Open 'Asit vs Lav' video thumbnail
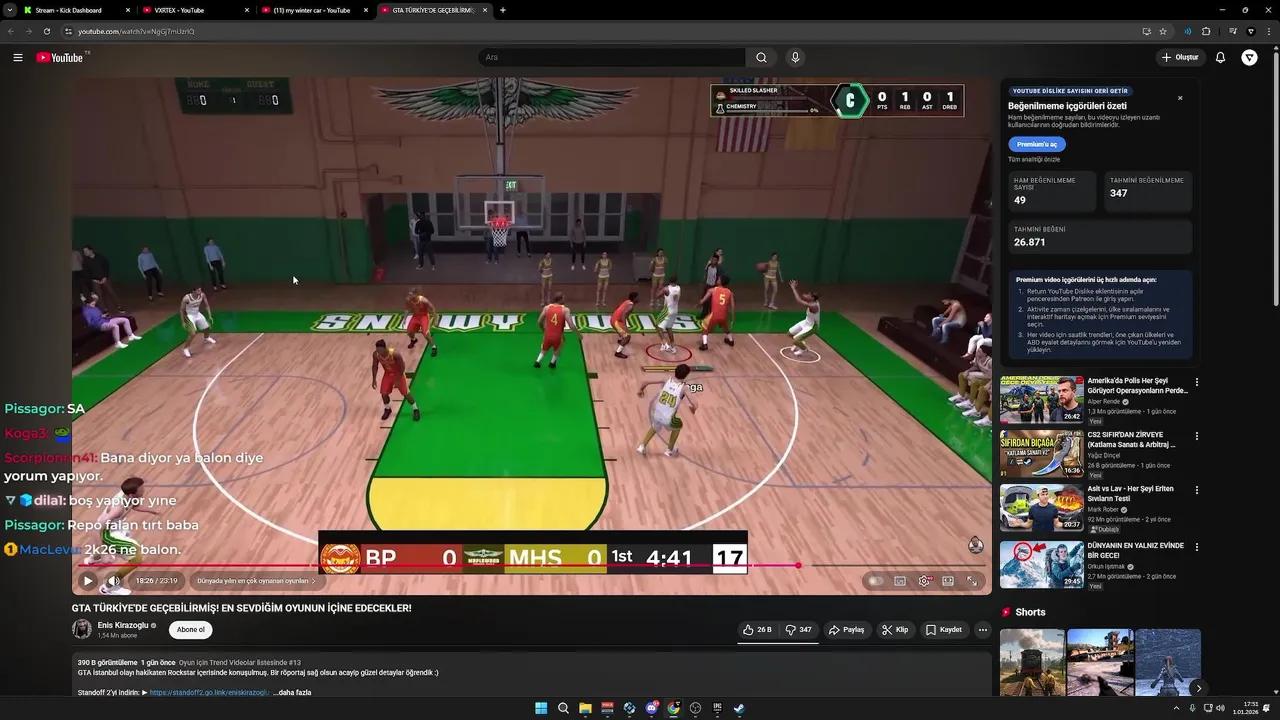The width and height of the screenshot is (1280, 720). (x=1041, y=508)
